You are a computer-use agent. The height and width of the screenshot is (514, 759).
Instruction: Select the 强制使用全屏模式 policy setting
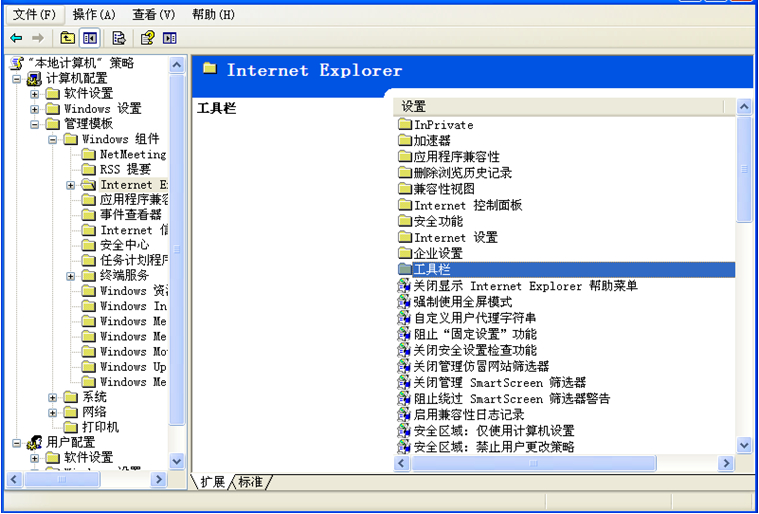[462, 302]
